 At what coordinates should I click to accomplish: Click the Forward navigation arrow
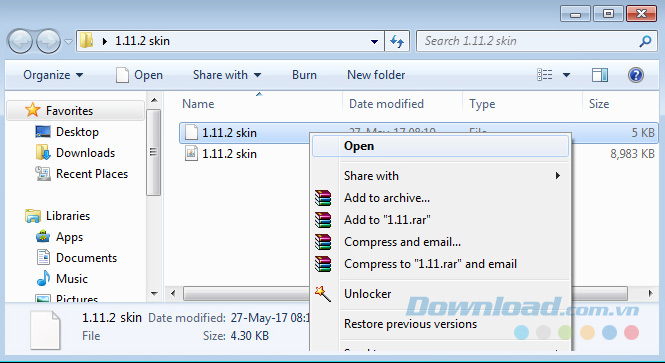48,41
